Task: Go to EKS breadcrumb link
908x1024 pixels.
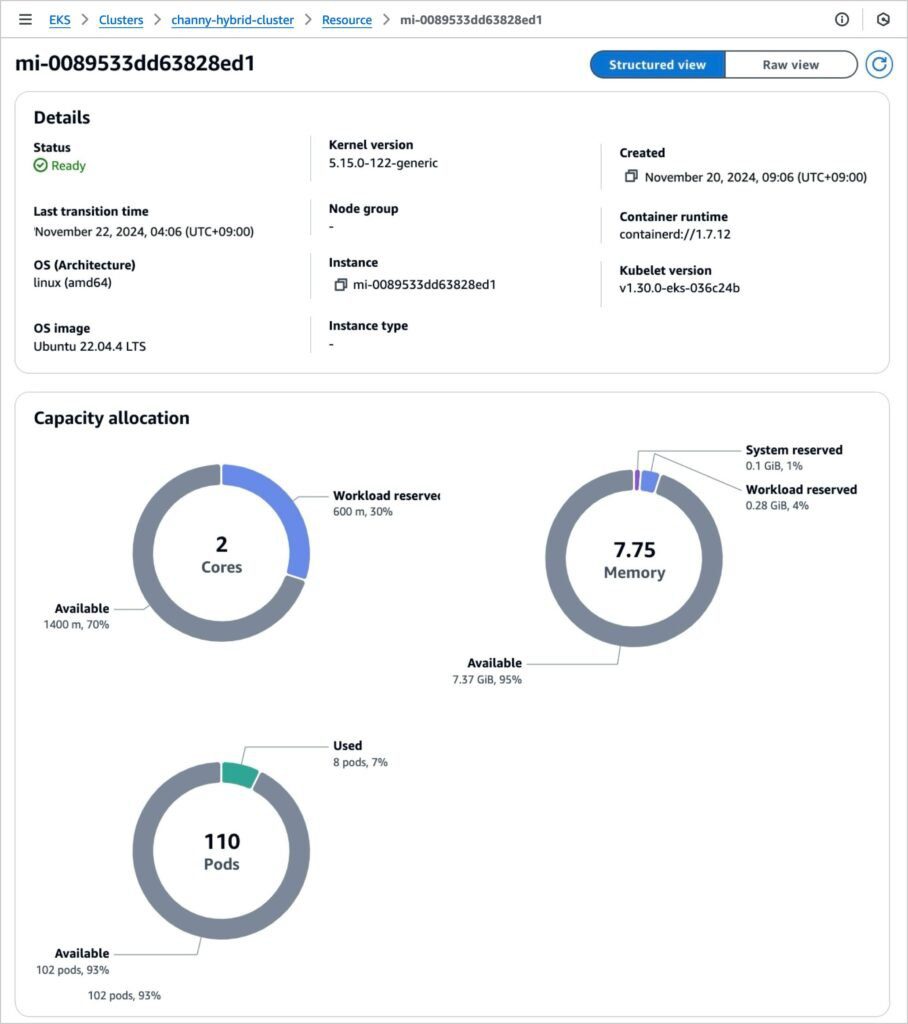Action: [60, 20]
